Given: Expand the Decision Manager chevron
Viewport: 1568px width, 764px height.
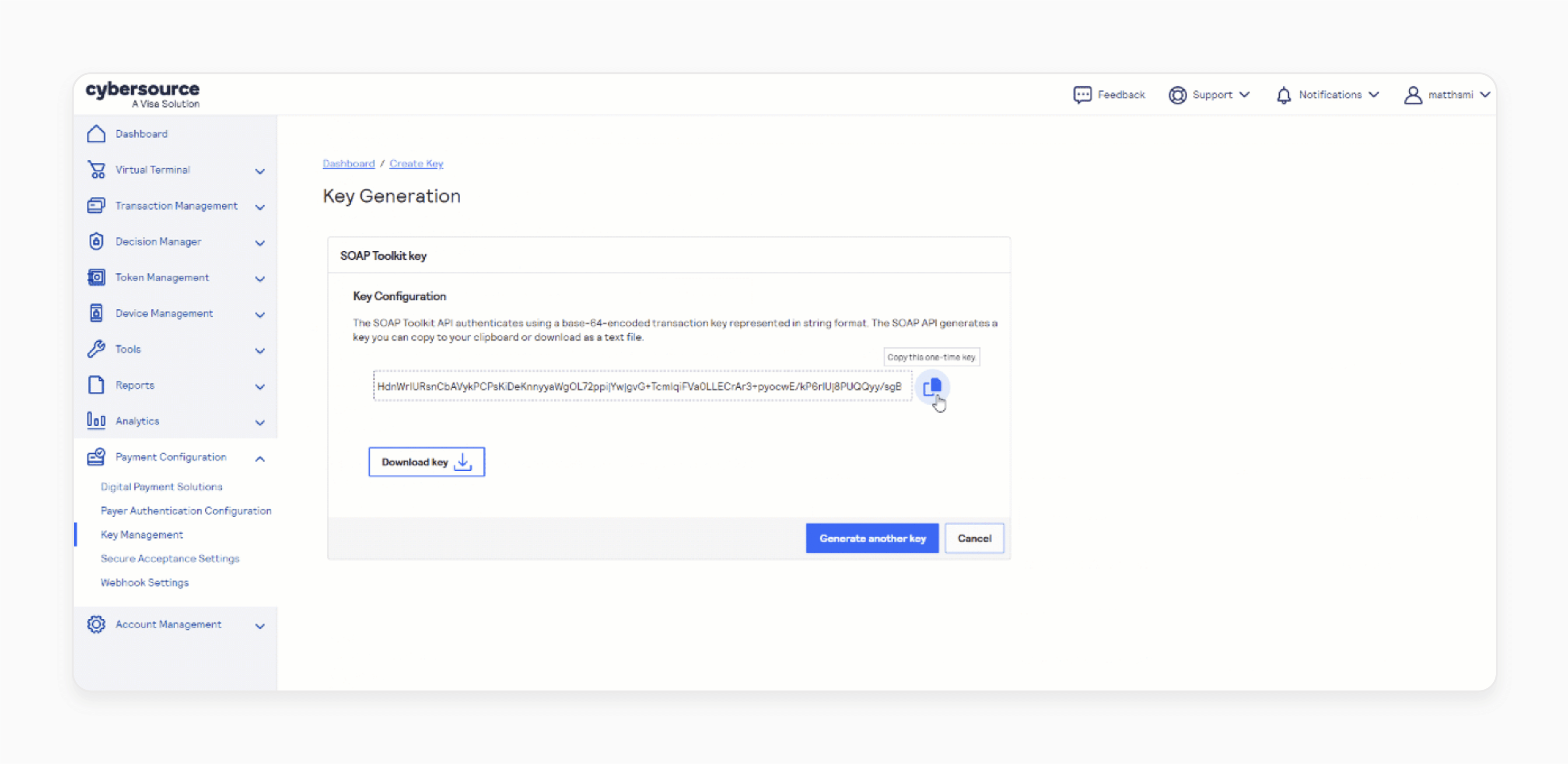Looking at the screenshot, I should [260, 243].
